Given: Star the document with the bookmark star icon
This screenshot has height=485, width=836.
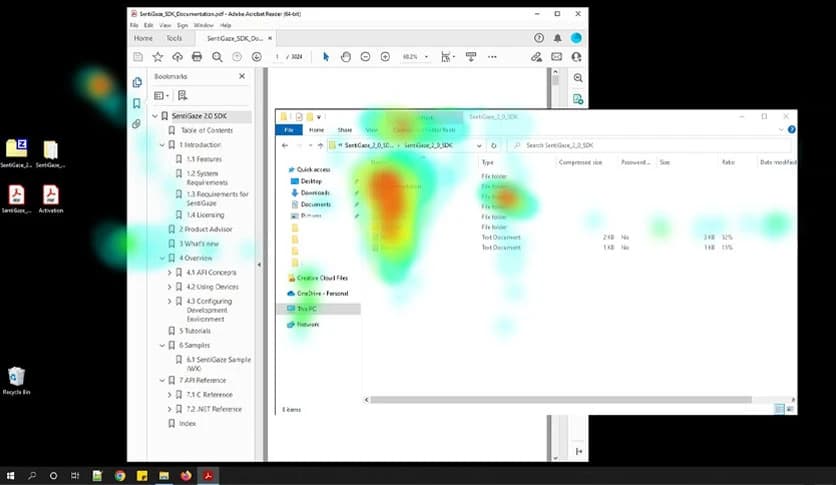Looking at the screenshot, I should pos(157,56).
